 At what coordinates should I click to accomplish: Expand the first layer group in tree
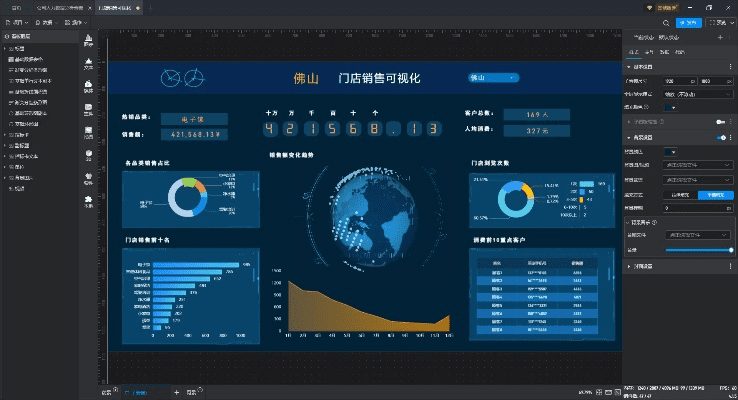5,48
